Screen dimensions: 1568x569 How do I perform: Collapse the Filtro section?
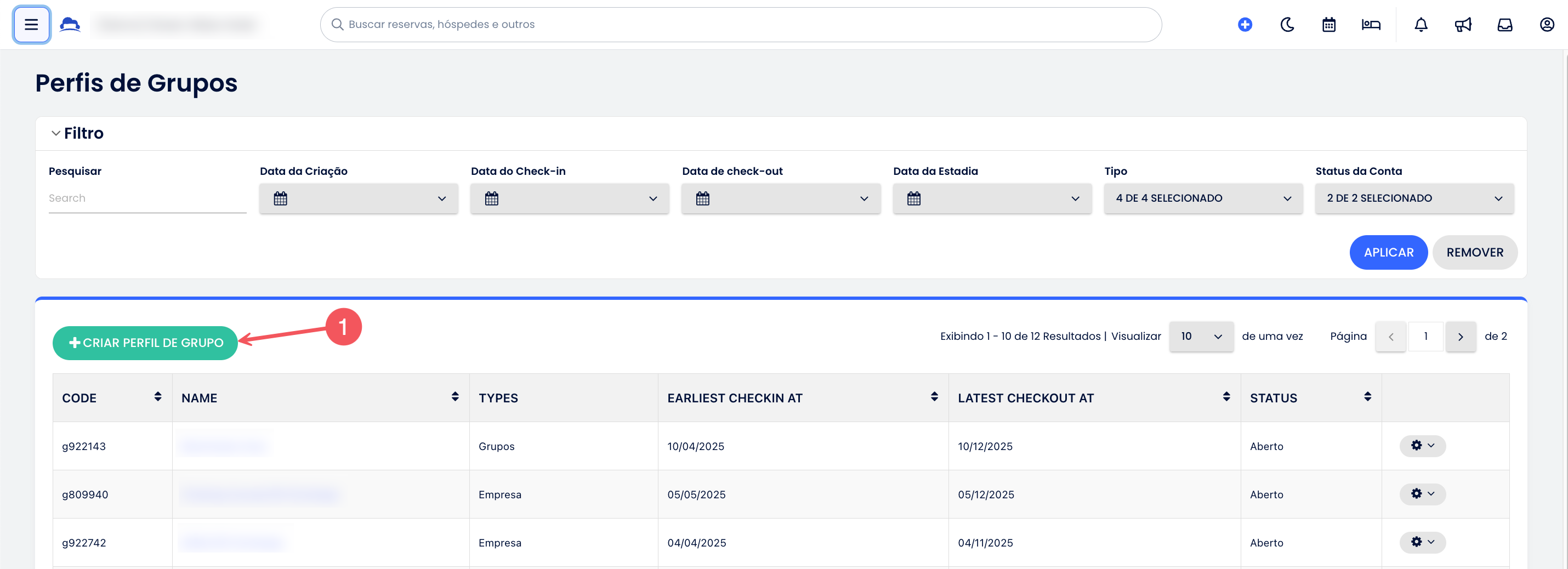[56, 133]
